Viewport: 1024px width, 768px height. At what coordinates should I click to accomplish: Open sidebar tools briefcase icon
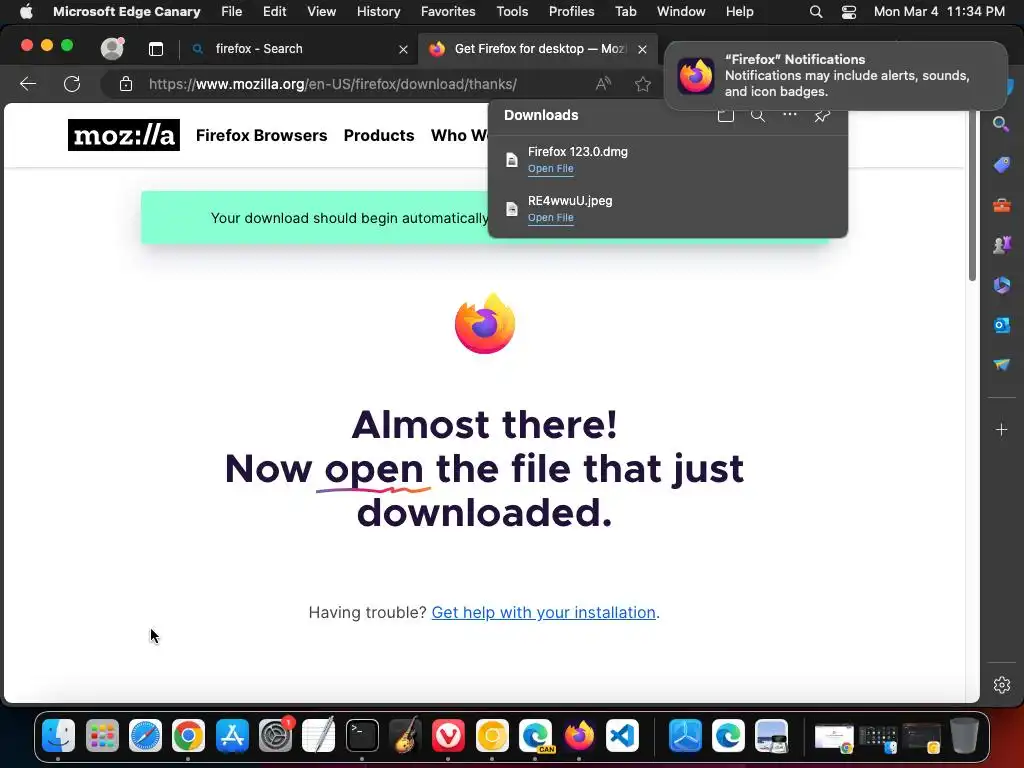(1002, 205)
